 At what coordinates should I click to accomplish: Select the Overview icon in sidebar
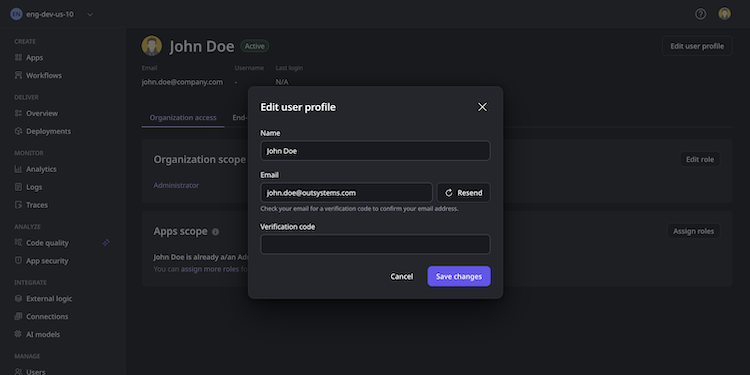click(x=18, y=113)
